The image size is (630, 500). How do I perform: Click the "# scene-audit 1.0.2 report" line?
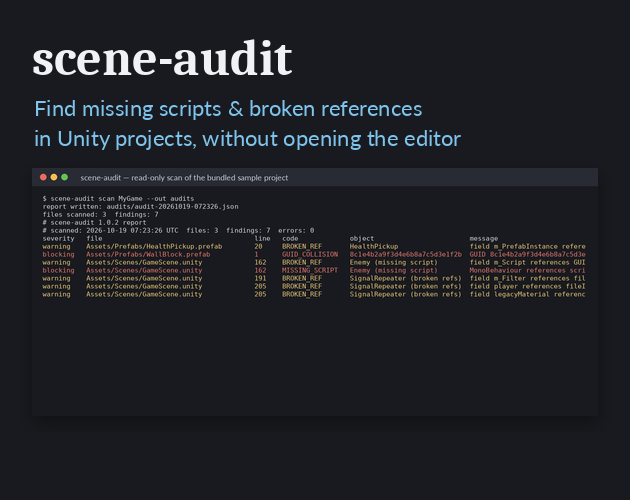[94, 223]
